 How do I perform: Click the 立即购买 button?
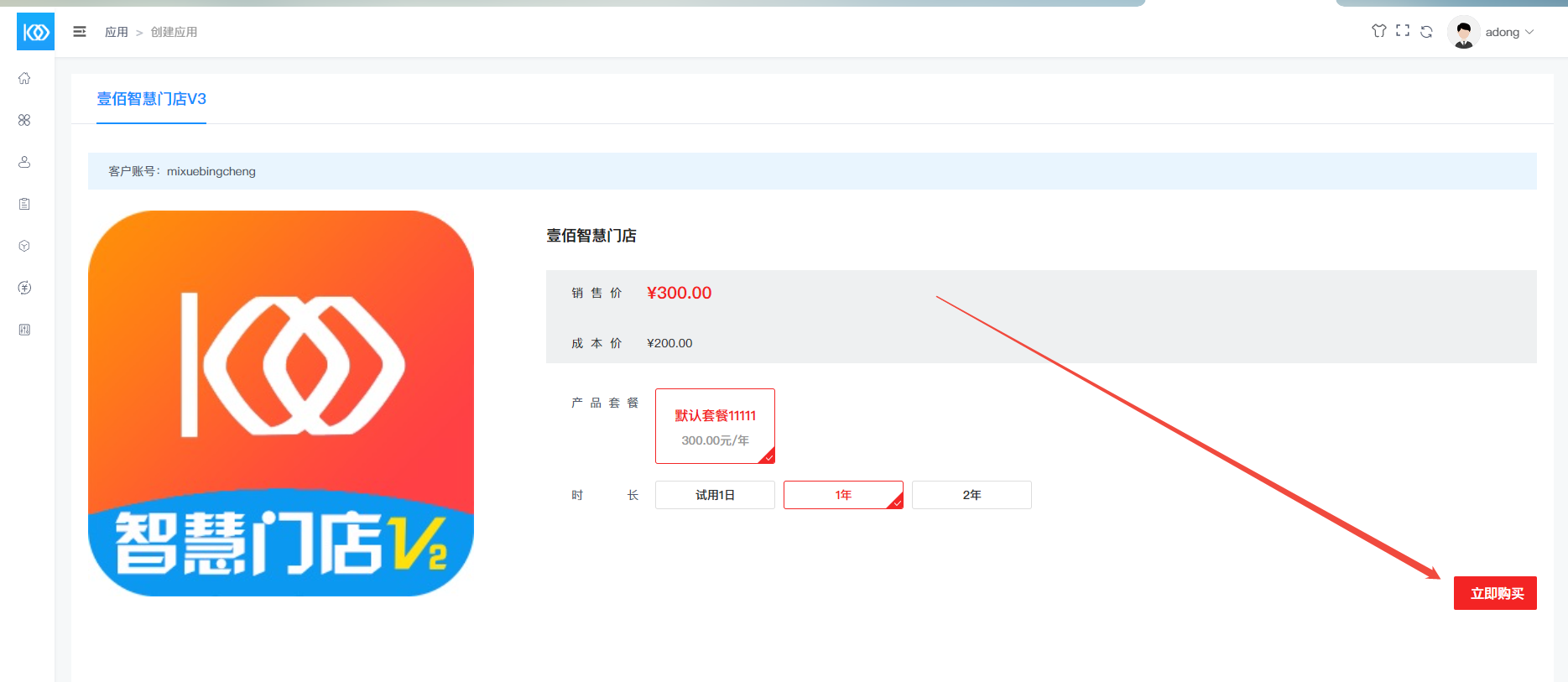[1495, 593]
